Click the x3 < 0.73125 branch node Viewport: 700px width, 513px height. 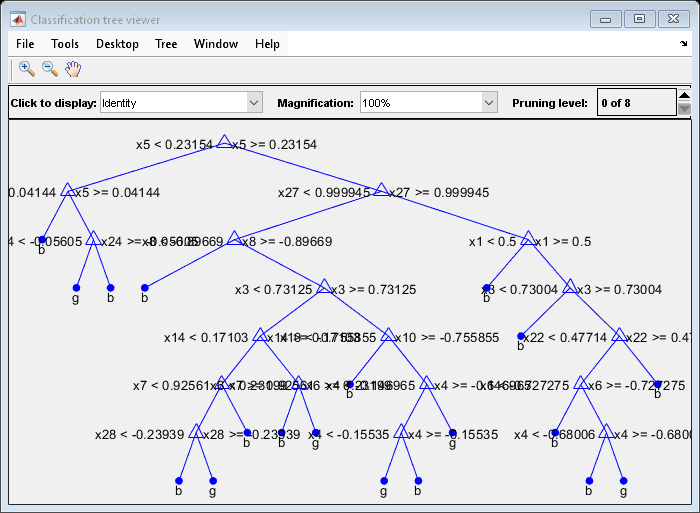(325, 287)
